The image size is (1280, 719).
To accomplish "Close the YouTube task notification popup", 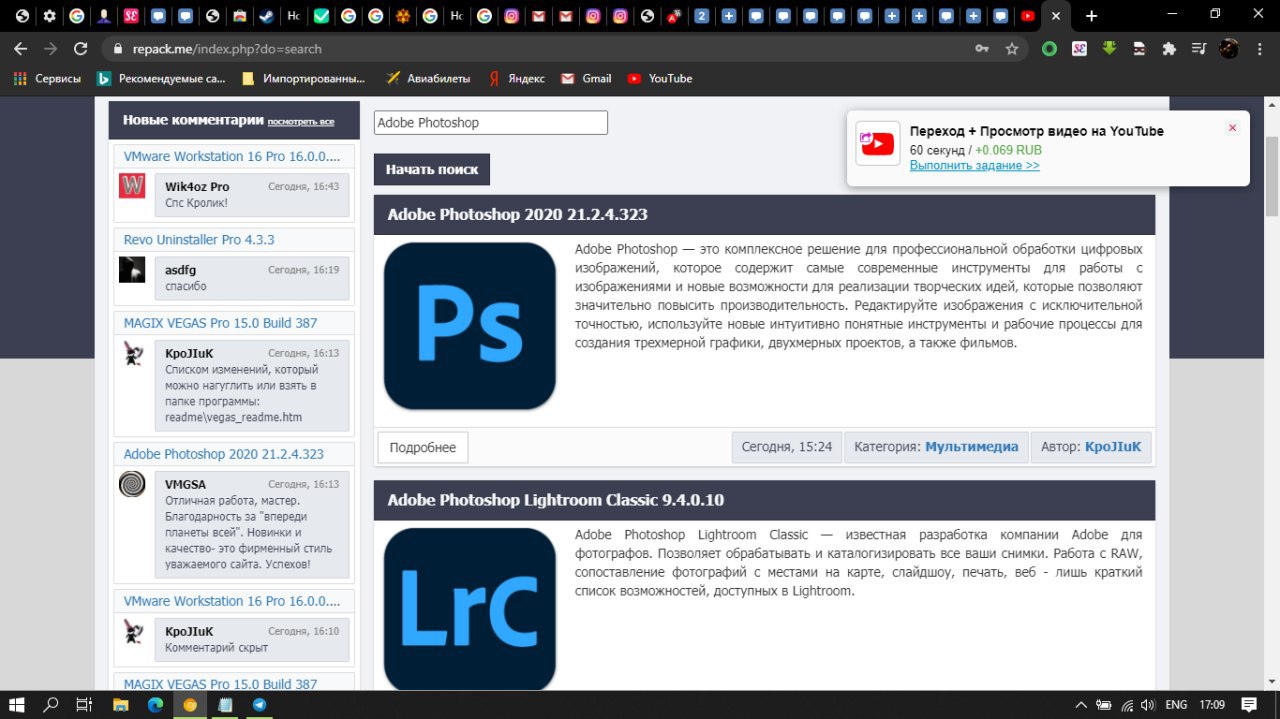I will click(x=1232, y=128).
